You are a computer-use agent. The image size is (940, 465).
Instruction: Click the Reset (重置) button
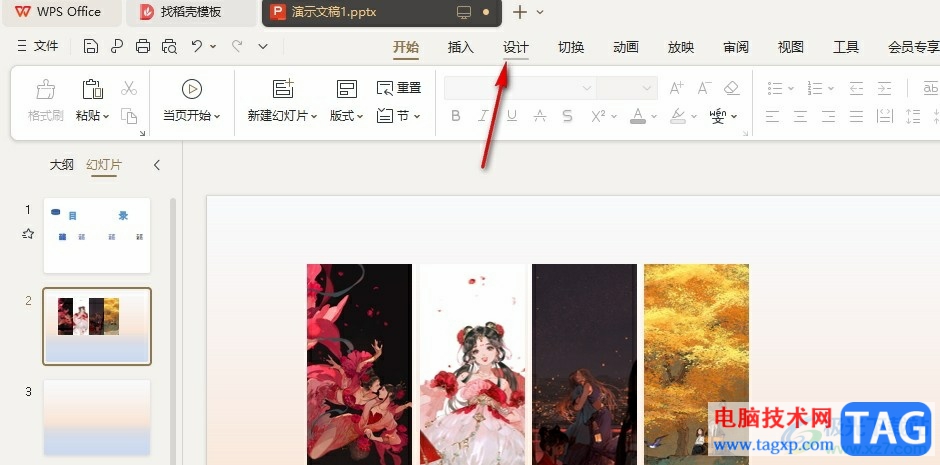click(x=399, y=88)
